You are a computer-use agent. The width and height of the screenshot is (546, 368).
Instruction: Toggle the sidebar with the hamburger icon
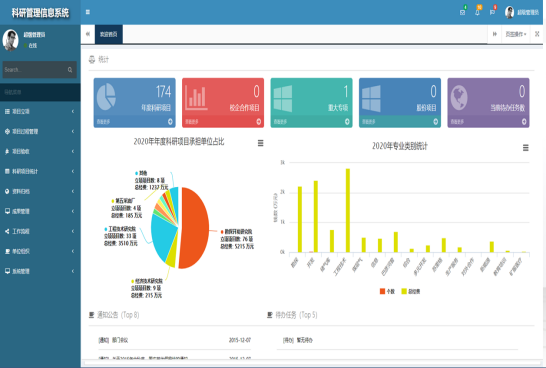[x=88, y=12]
